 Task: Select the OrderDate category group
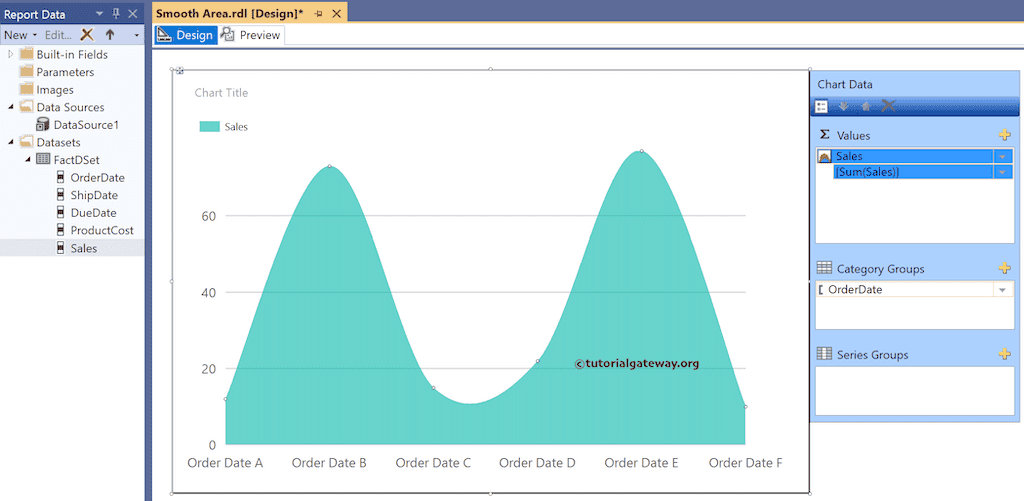click(905, 289)
